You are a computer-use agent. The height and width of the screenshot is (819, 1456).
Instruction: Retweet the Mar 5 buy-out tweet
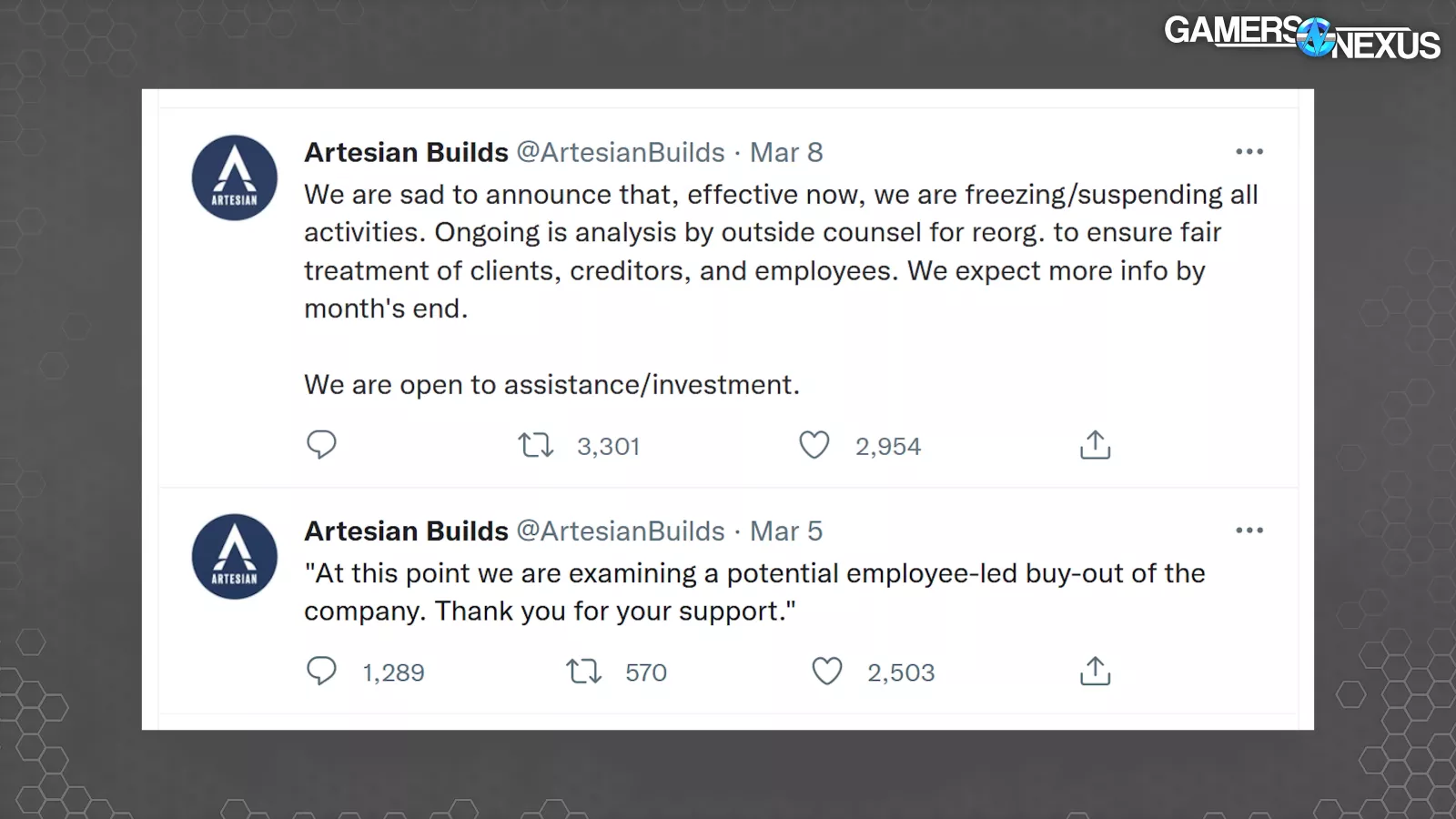[584, 672]
